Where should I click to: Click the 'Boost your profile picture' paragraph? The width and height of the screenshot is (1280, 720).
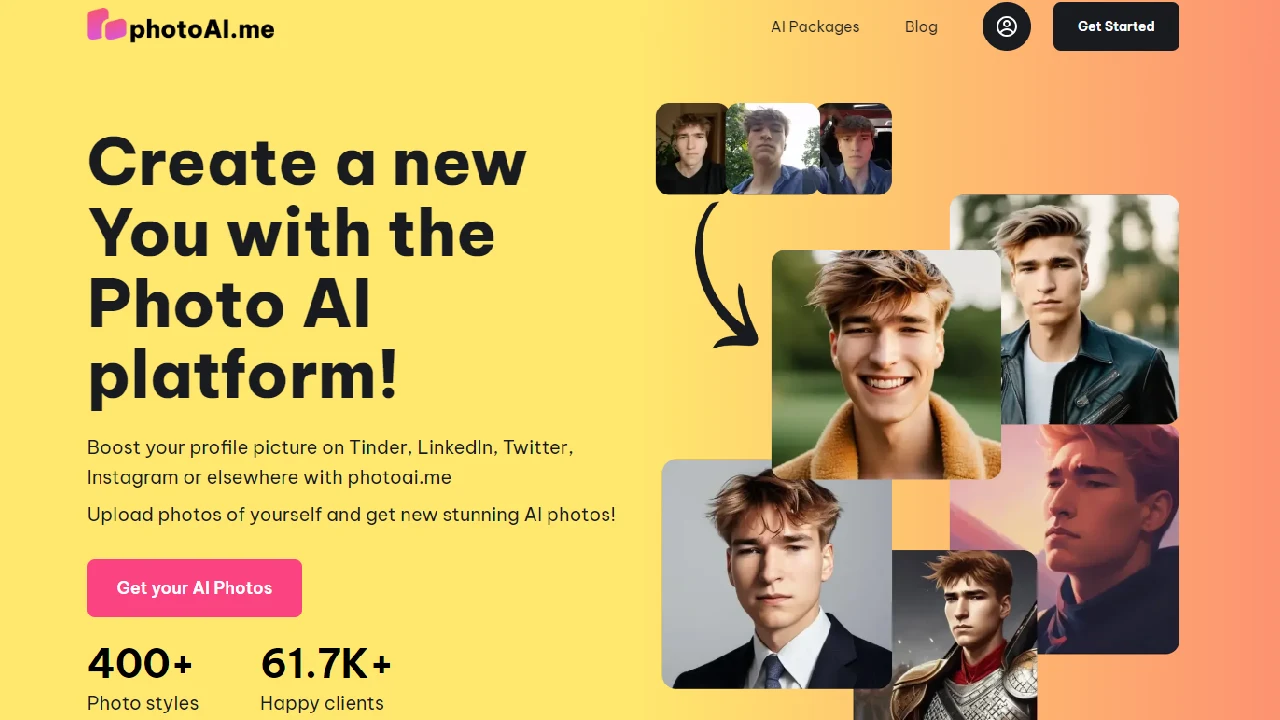330,462
